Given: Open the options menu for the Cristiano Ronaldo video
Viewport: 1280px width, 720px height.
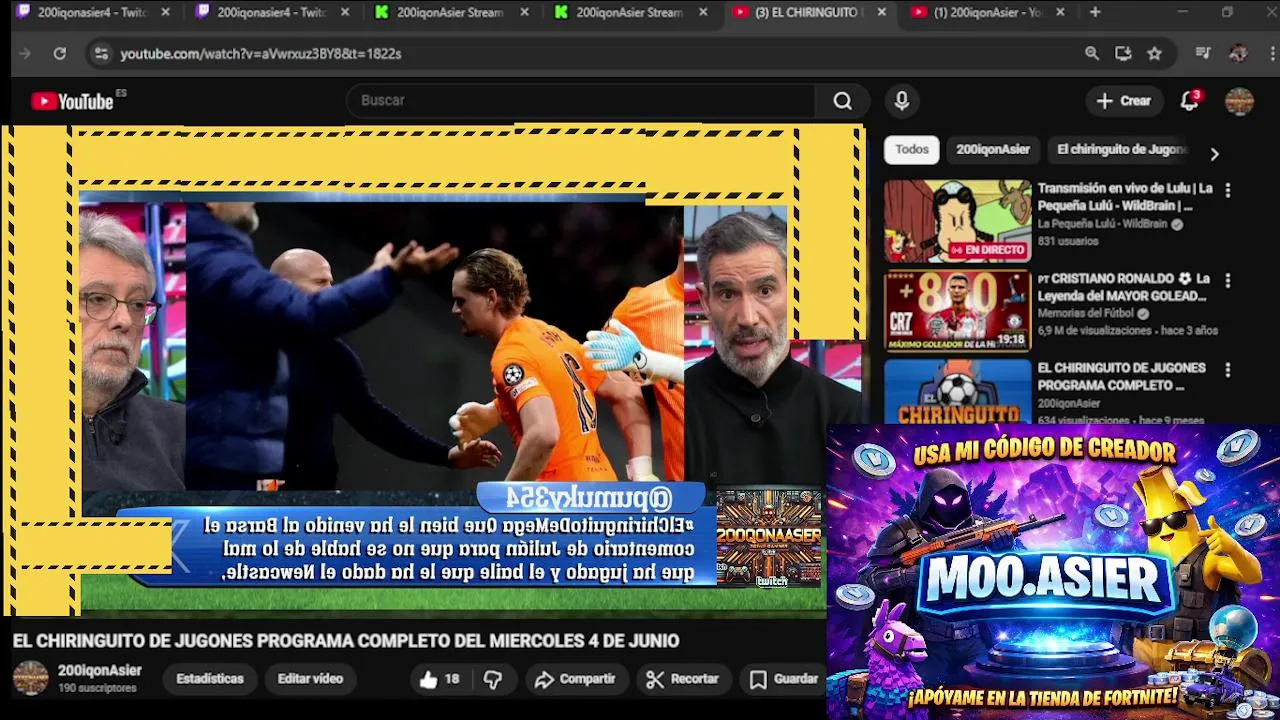Looking at the screenshot, I should pos(1228,280).
